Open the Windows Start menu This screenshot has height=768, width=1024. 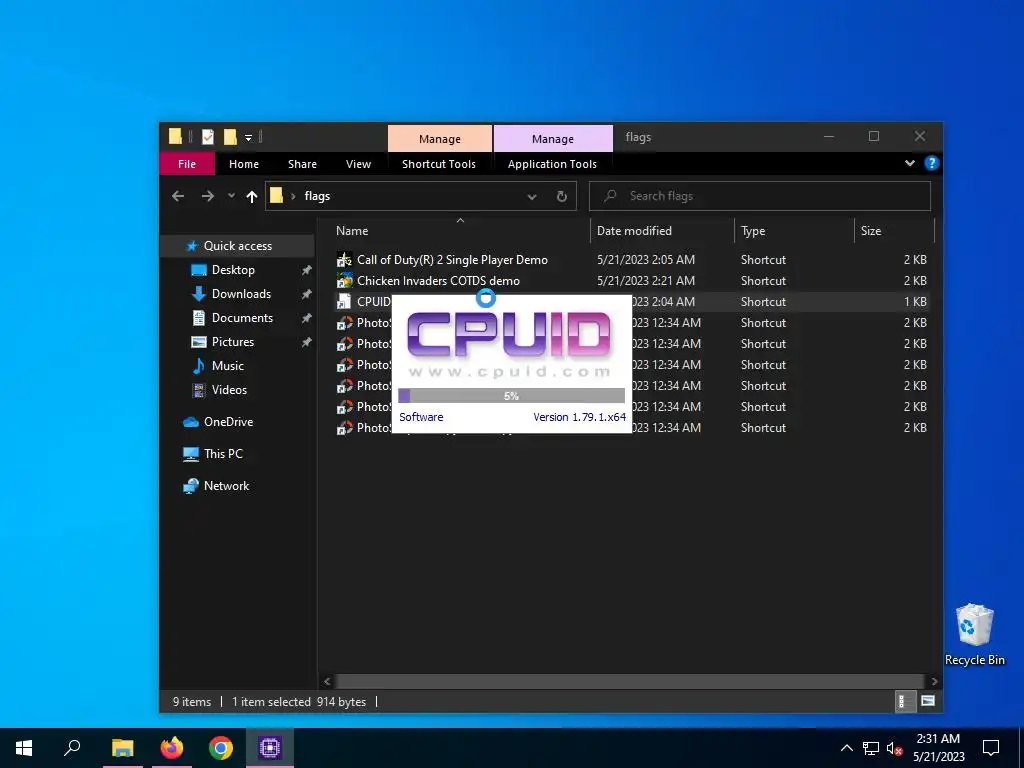click(24, 748)
